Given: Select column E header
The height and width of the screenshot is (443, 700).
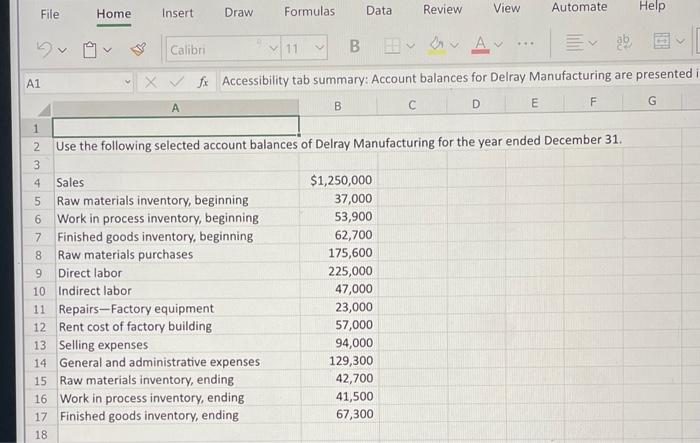Looking at the screenshot, I should point(534,103).
